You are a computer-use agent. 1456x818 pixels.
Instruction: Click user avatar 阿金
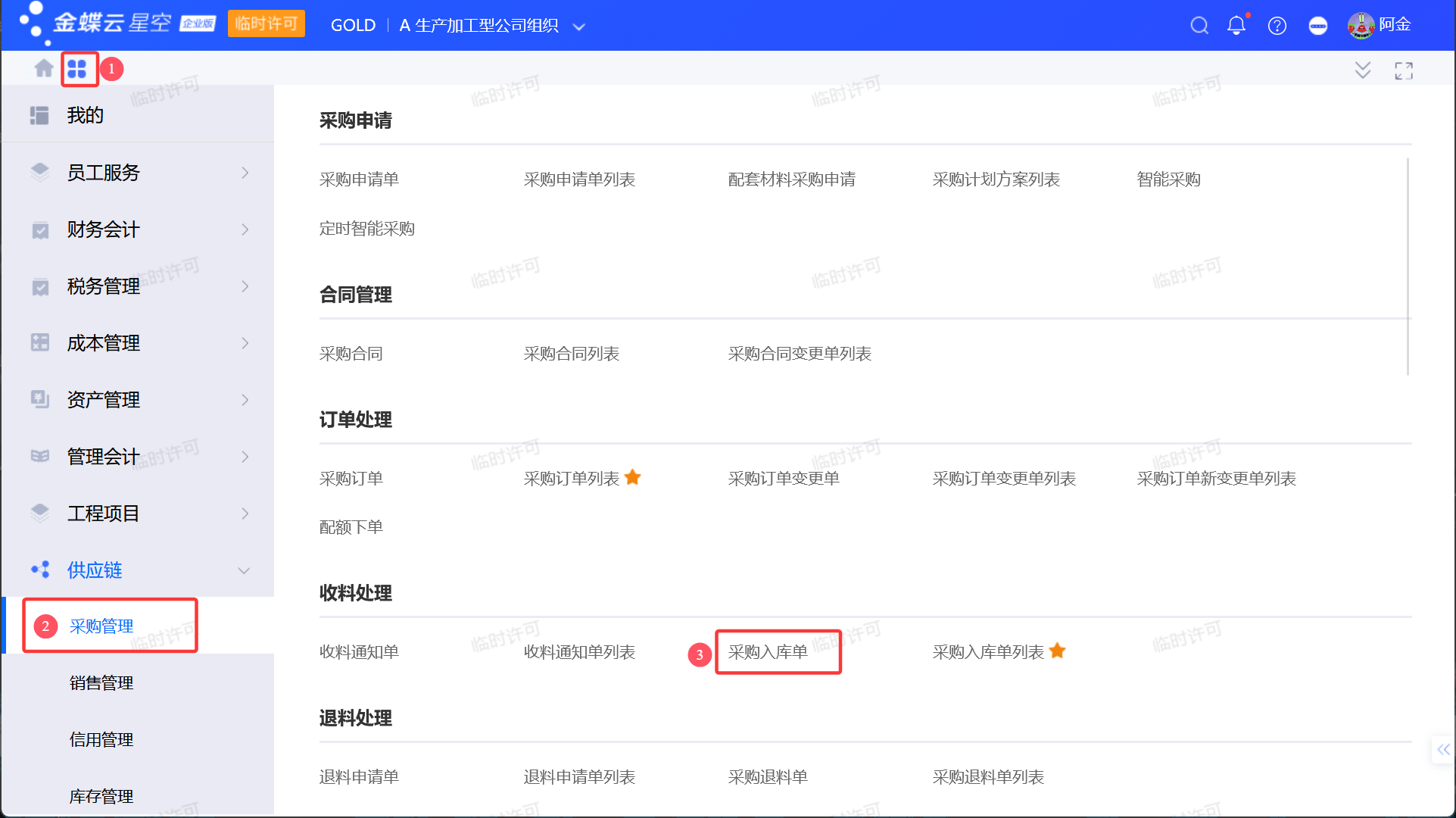tap(1361, 26)
